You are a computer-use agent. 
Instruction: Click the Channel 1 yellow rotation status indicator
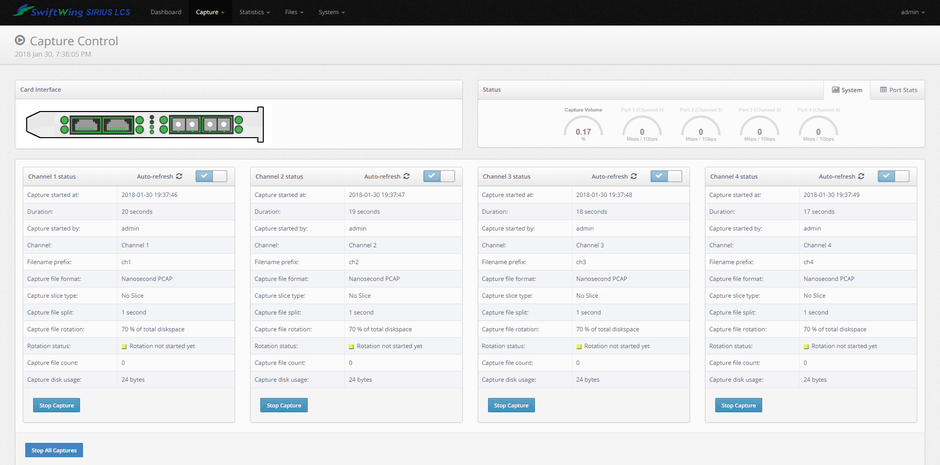(126, 346)
